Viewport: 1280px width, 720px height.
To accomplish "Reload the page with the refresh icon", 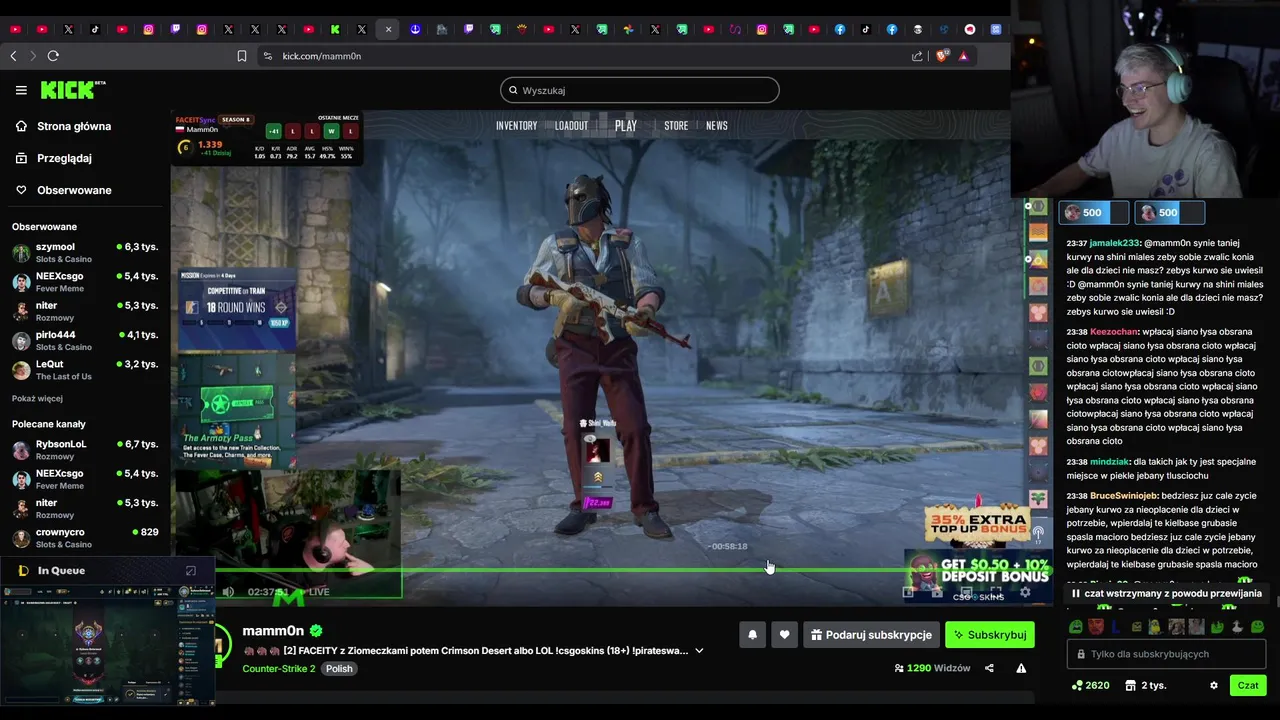I will pyautogui.click(x=53, y=56).
